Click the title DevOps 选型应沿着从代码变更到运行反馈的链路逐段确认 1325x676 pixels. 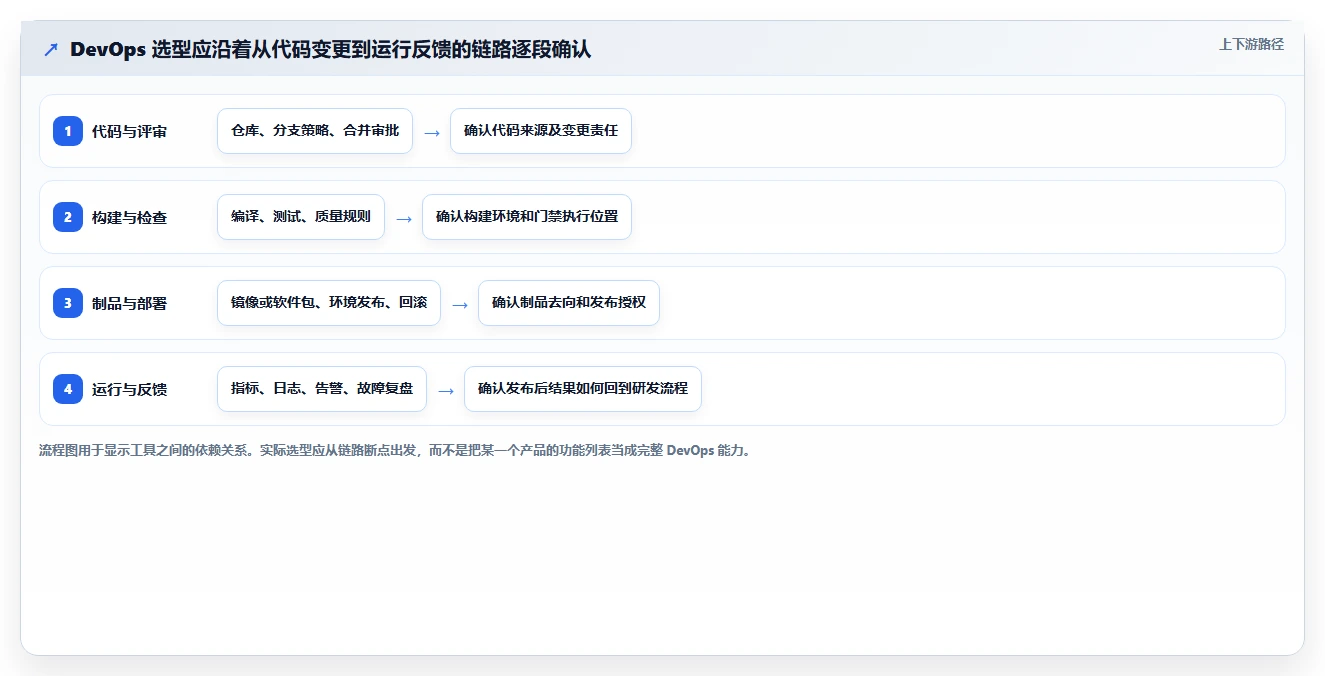(x=330, y=50)
